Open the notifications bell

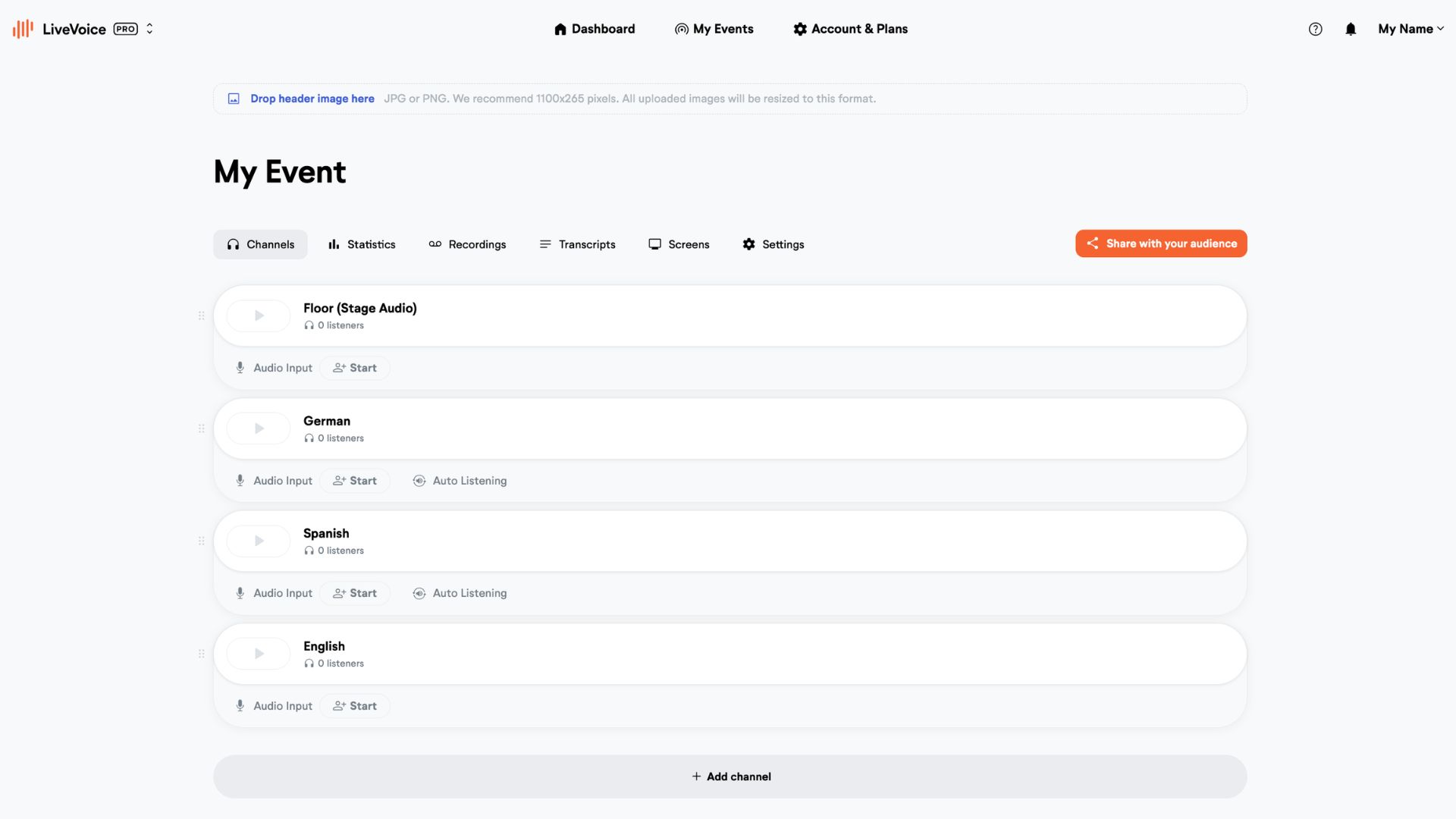point(1351,29)
